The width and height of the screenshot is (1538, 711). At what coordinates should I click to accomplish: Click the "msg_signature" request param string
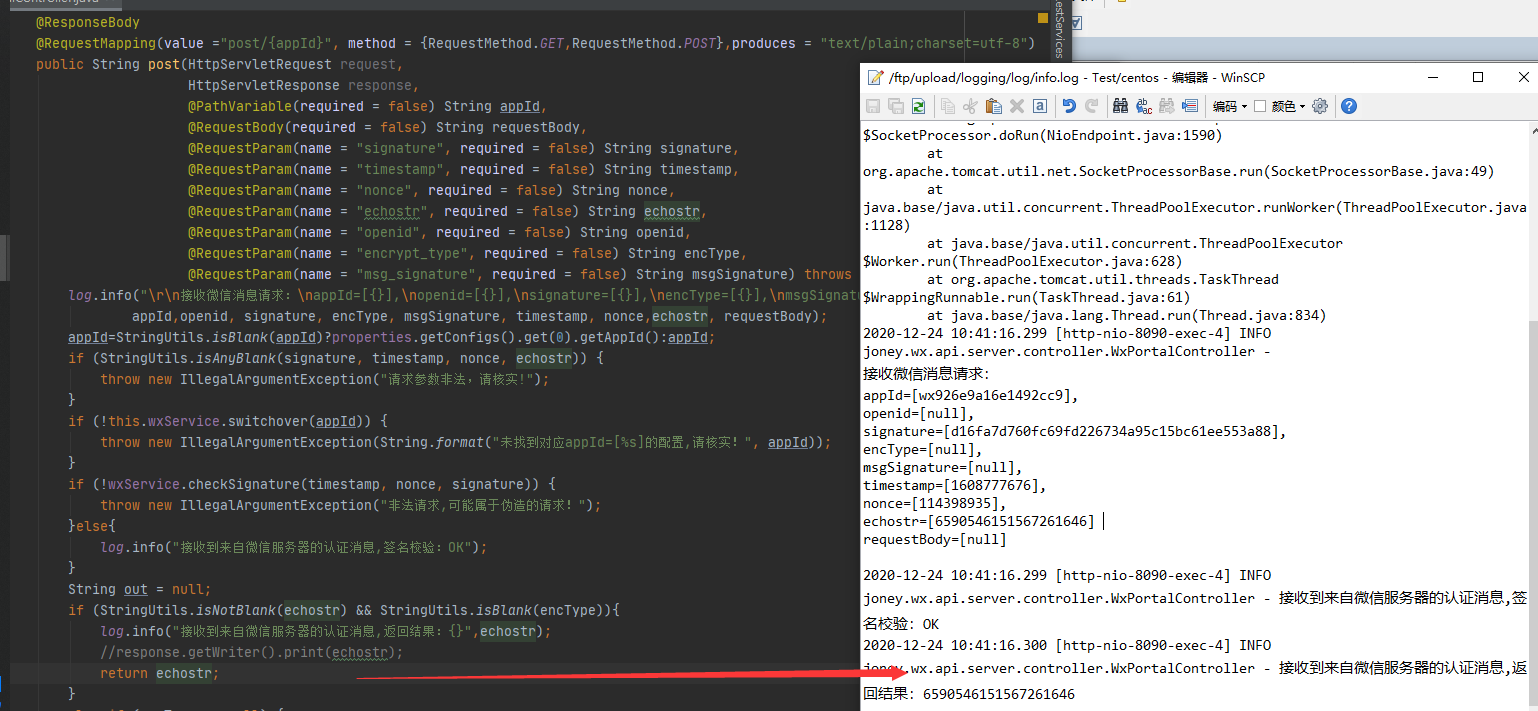(x=416, y=274)
